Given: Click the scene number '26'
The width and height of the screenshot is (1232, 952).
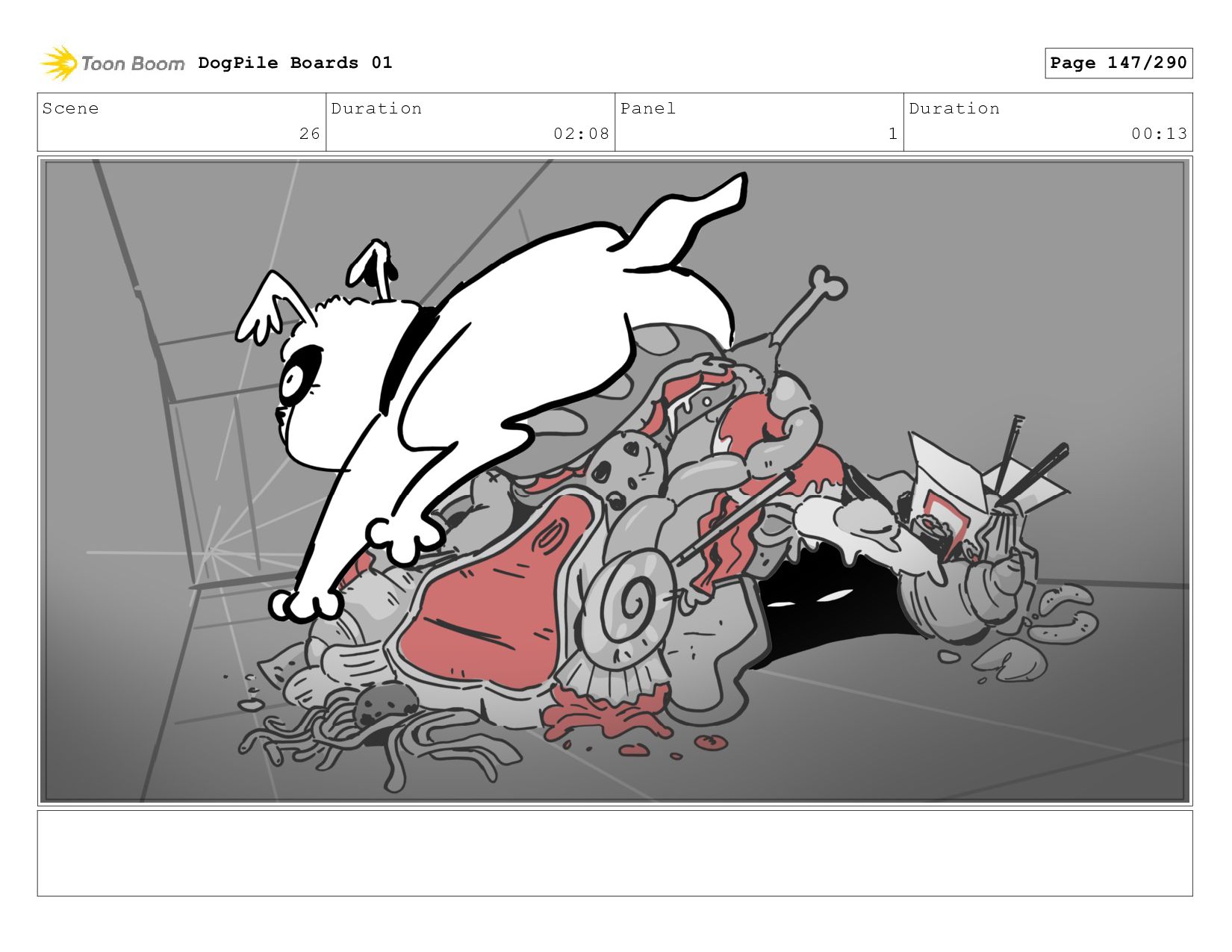Looking at the screenshot, I should (310, 134).
